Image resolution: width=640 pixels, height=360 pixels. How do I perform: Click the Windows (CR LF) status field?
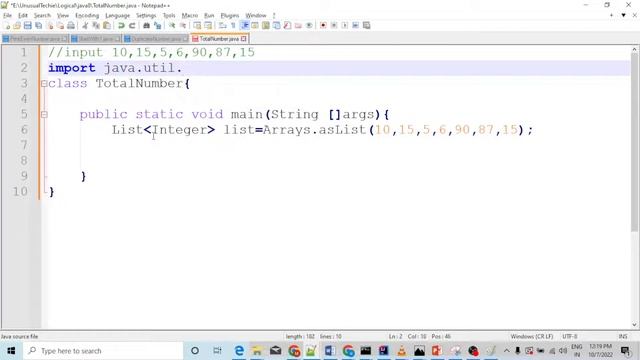pyautogui.click(x=531, y=336)
